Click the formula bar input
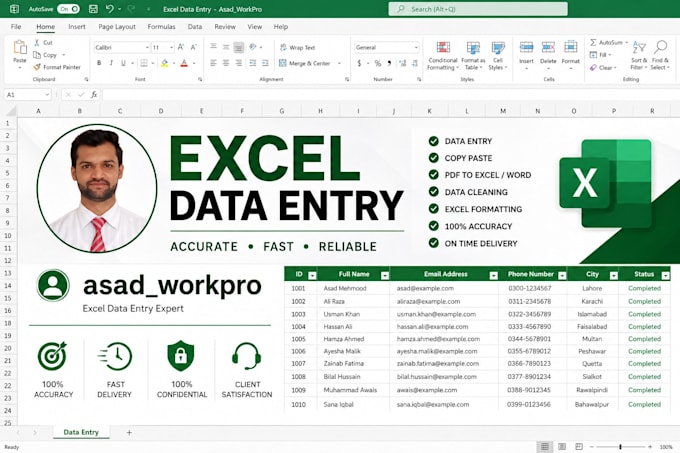The width and height of the screenshot is (680, 453). pyautogui.click(x=390, y=95)
